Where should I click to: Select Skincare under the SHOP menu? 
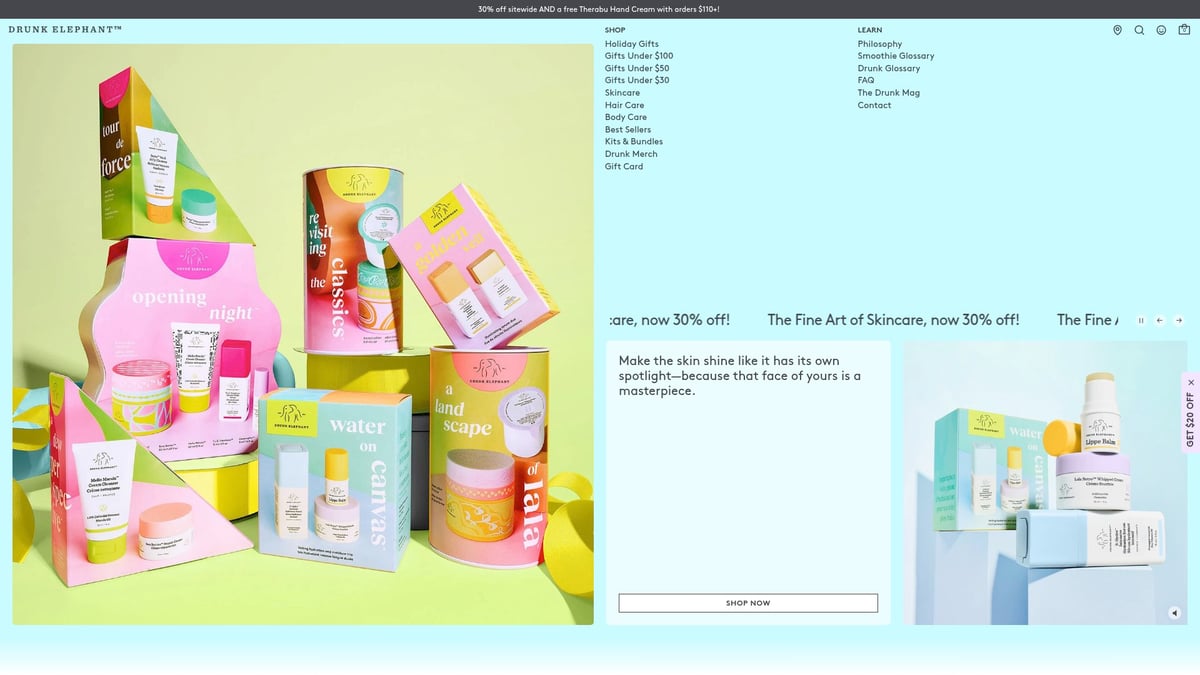622,92
